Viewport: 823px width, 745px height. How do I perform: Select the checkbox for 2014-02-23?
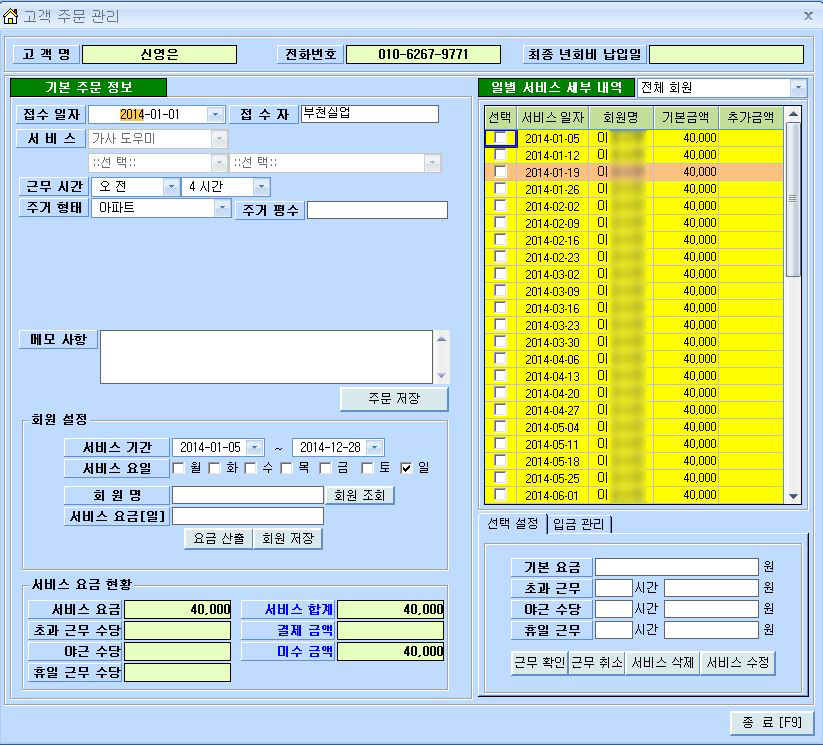coord(500,257)
